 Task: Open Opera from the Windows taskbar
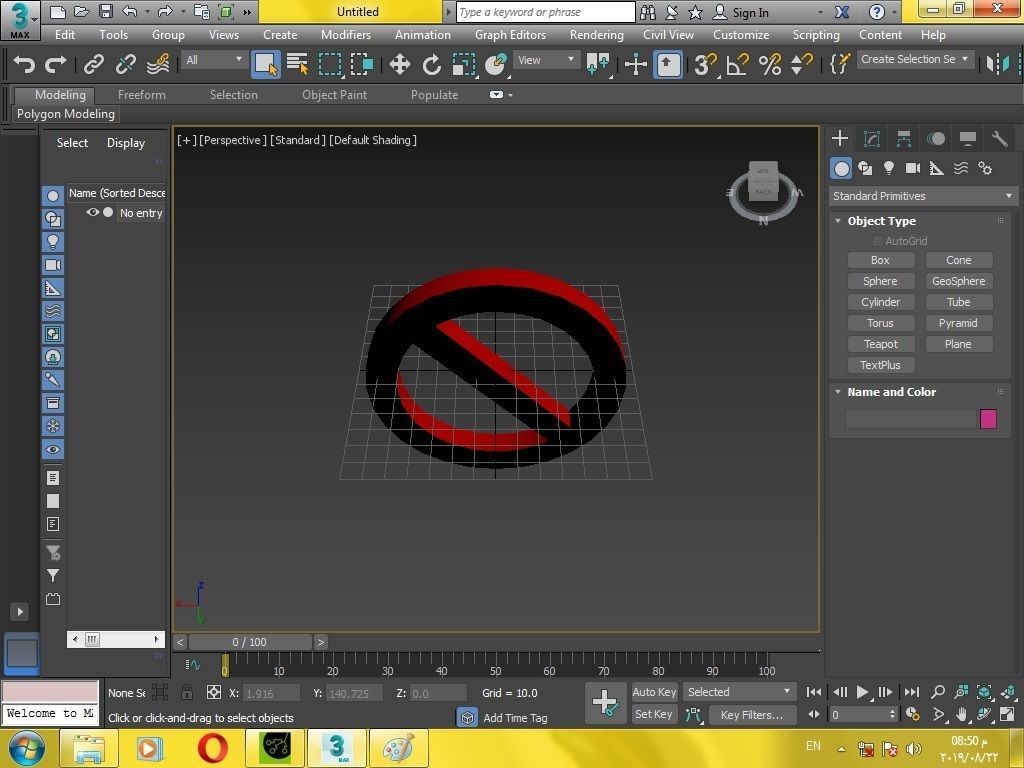(212, 748)
